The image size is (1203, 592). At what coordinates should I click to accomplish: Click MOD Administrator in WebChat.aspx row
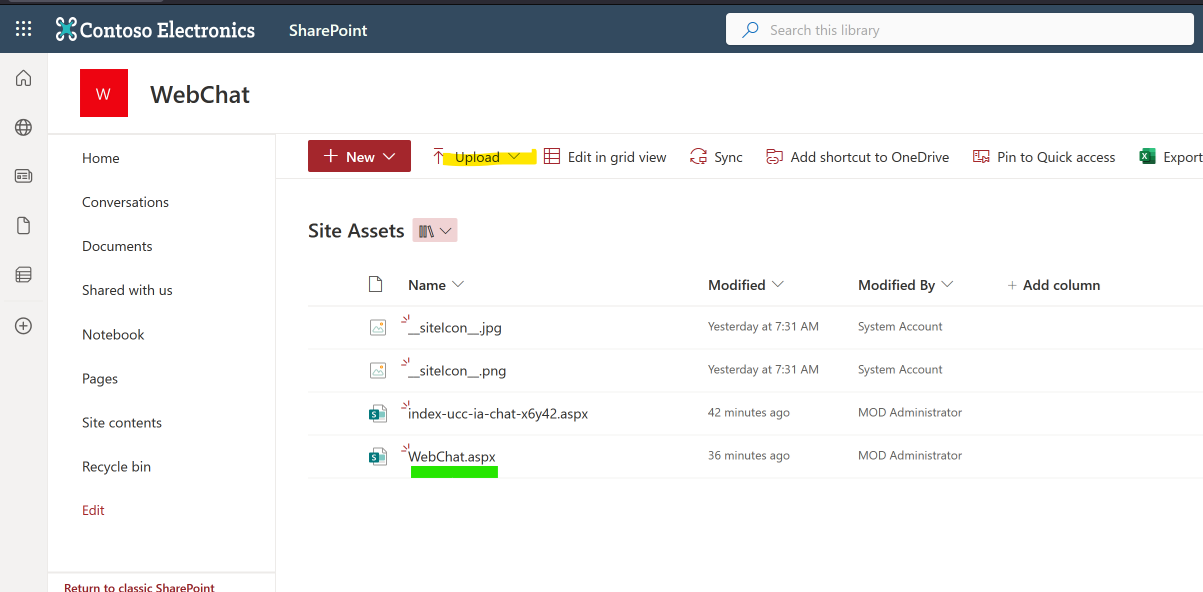tap(910, 455)
